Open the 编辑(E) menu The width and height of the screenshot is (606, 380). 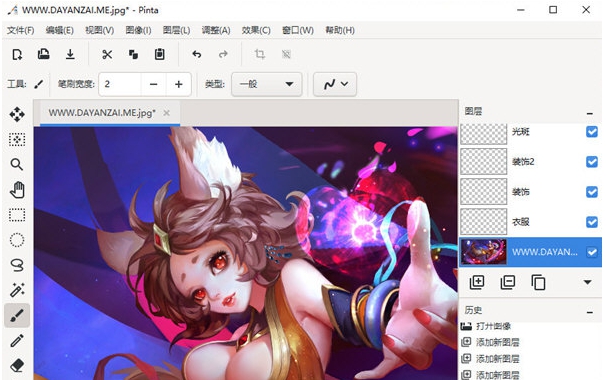pyautogui.click(x=60, y=30)
